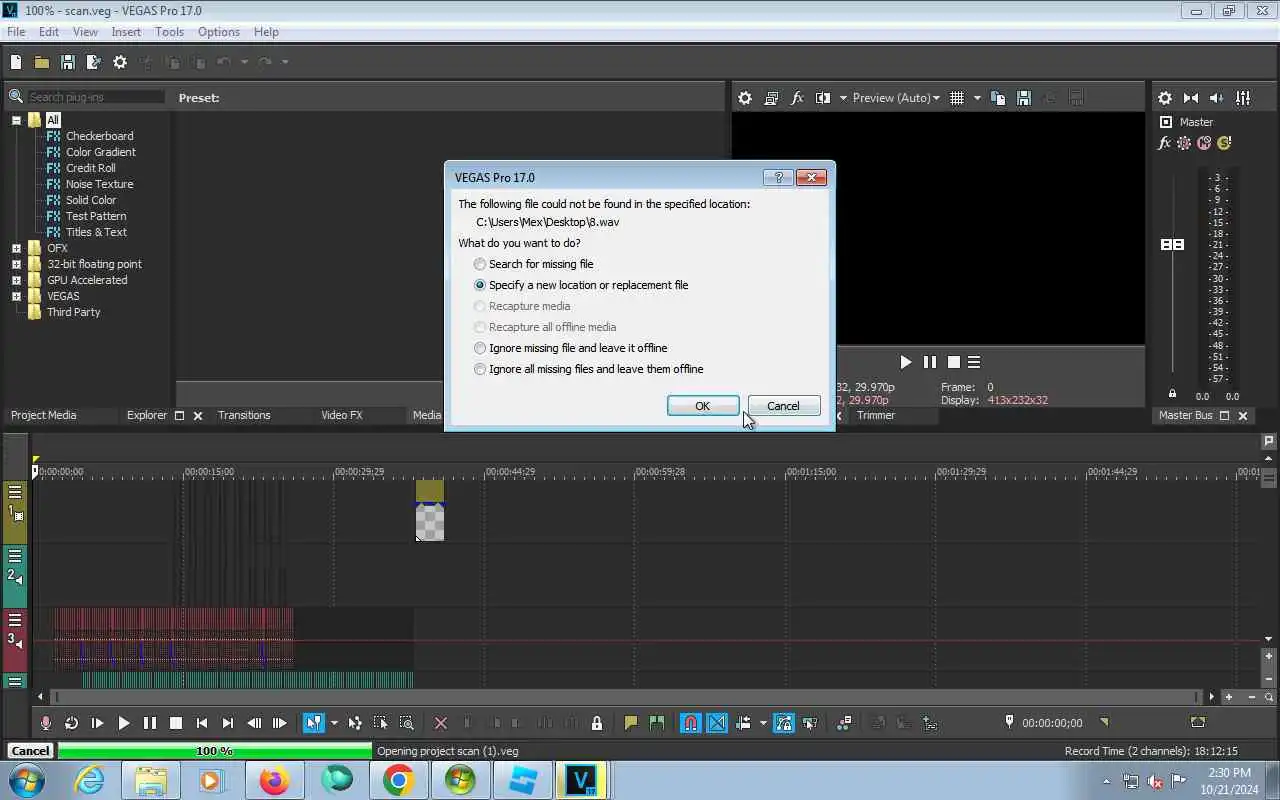Open Video Output FX in preview
The width and height of the screenshot is (1280, 800).
click(x=797, y=98)
